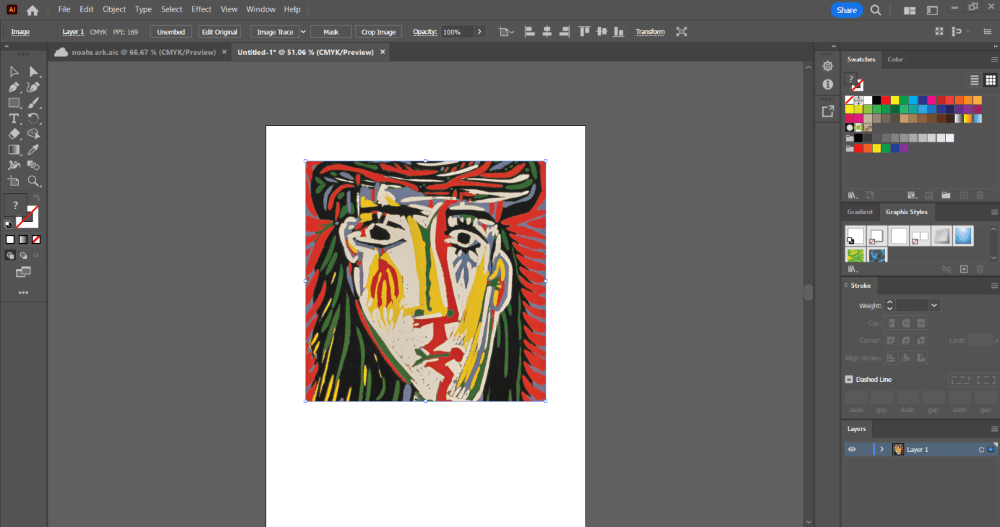Toggle visibility eye of Layer 1
Viewport: 1000px width, 527px height.
(x=851, y=450)
